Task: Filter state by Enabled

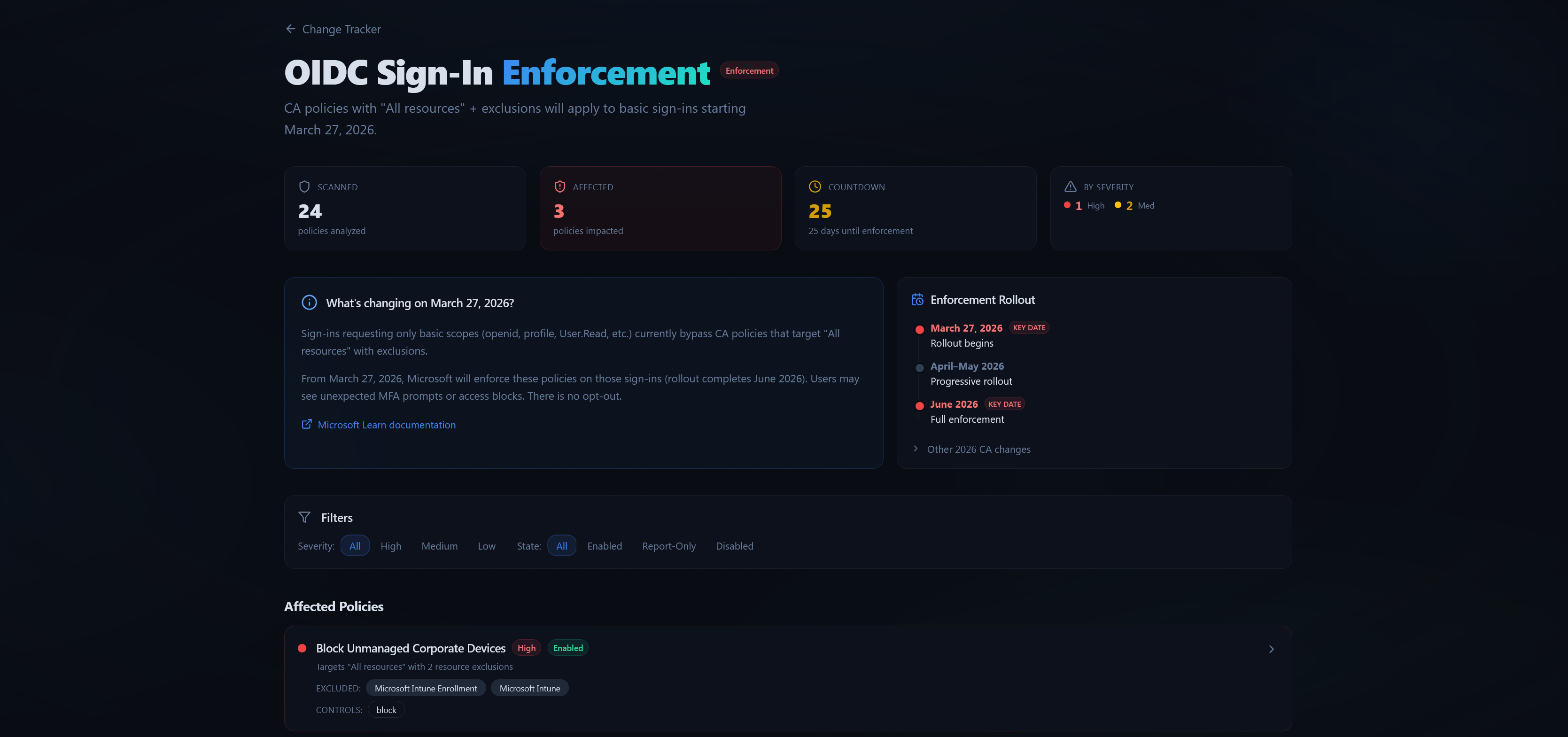Action: point(605,546)
